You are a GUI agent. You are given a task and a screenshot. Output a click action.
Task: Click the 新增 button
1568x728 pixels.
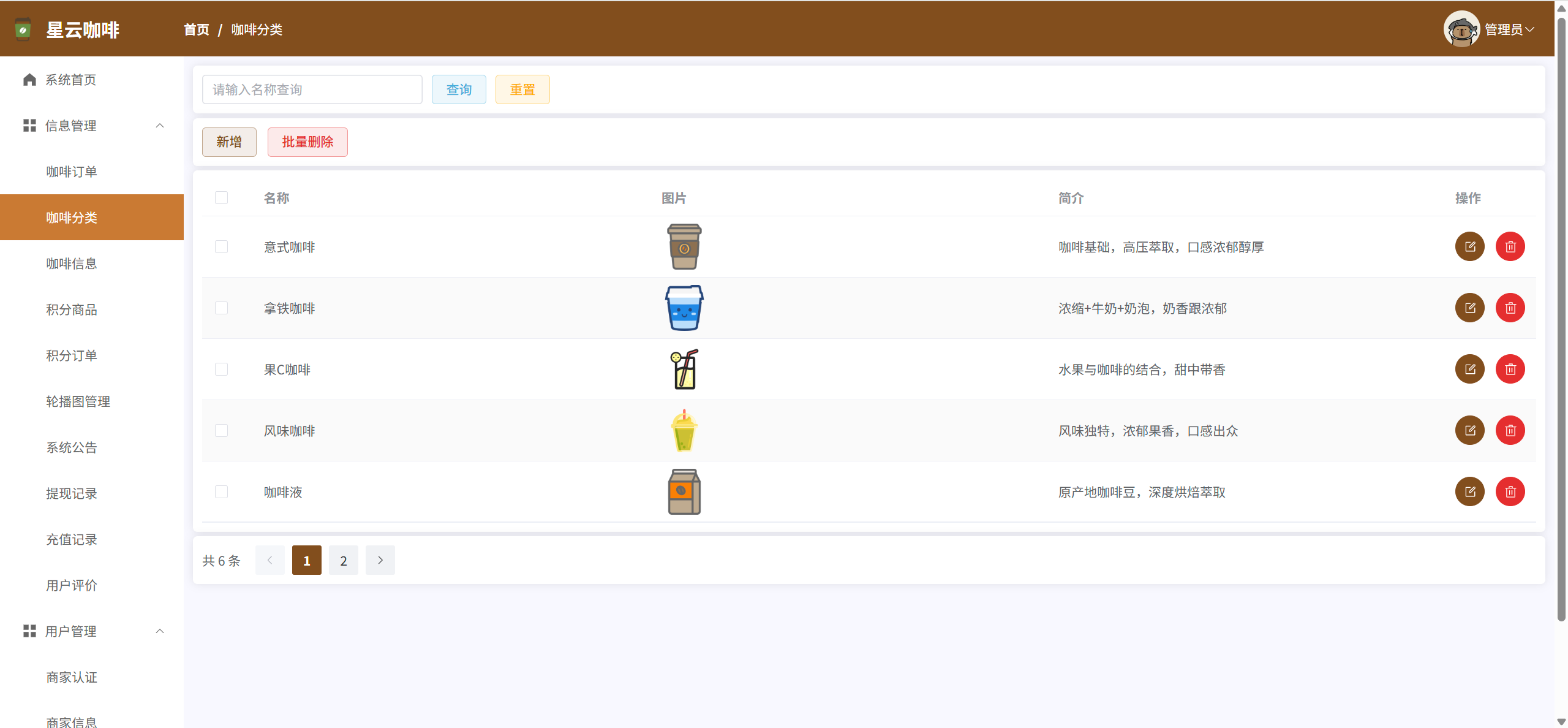click(229, 142)
